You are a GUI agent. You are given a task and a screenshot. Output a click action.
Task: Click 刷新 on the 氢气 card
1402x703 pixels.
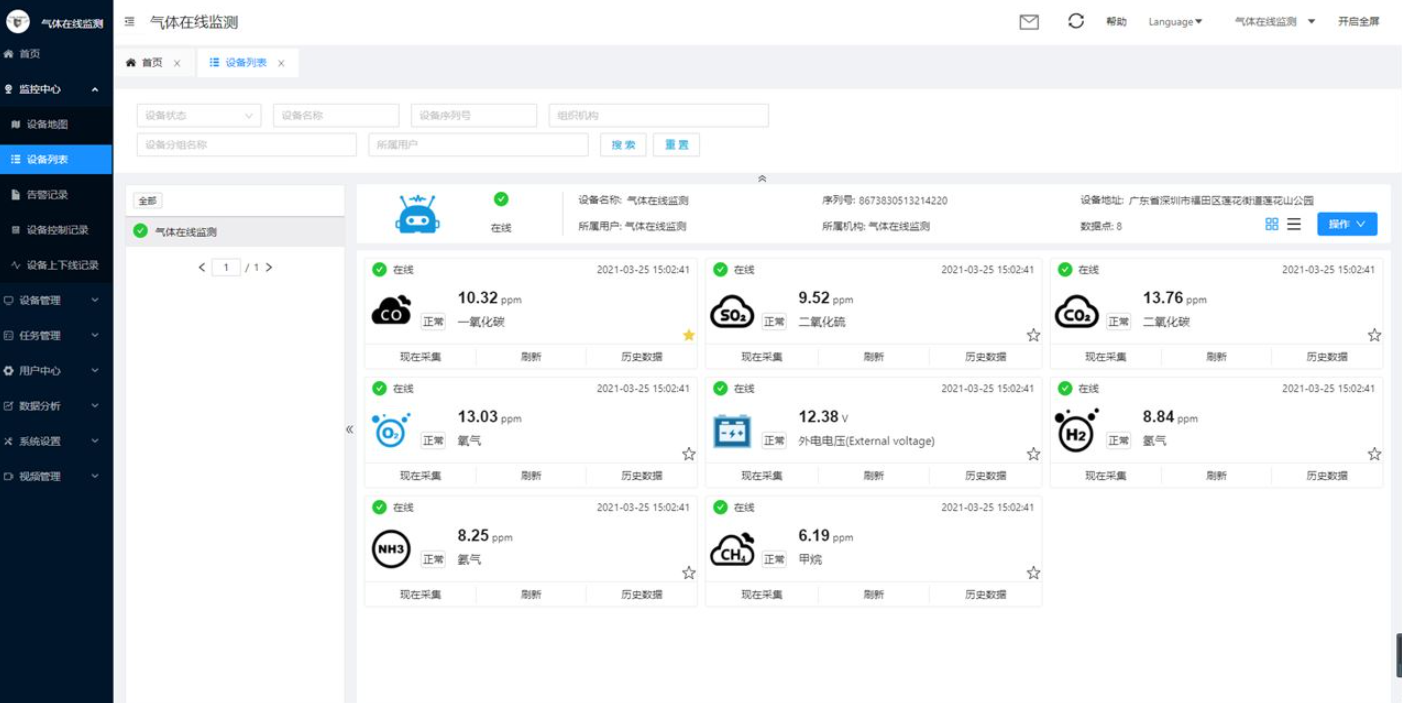point(1216,476)
